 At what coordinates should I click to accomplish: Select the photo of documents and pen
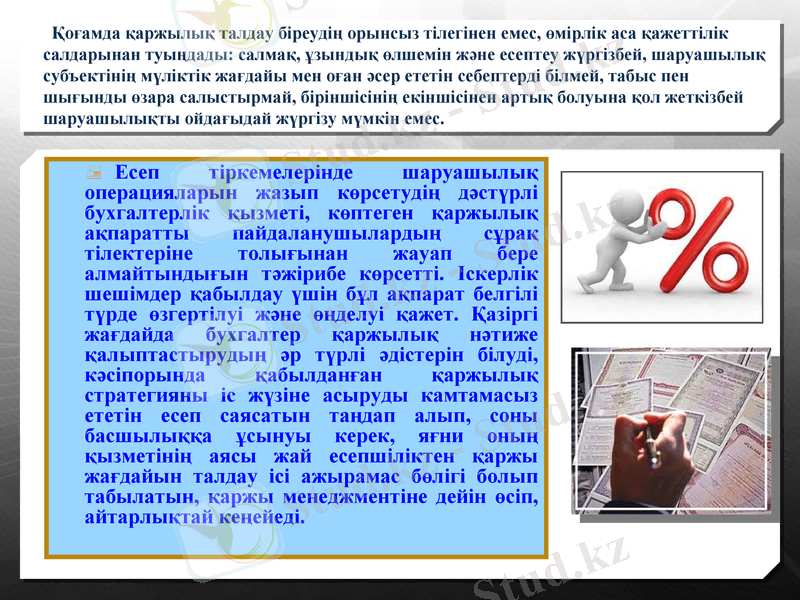tap(672, 430)
